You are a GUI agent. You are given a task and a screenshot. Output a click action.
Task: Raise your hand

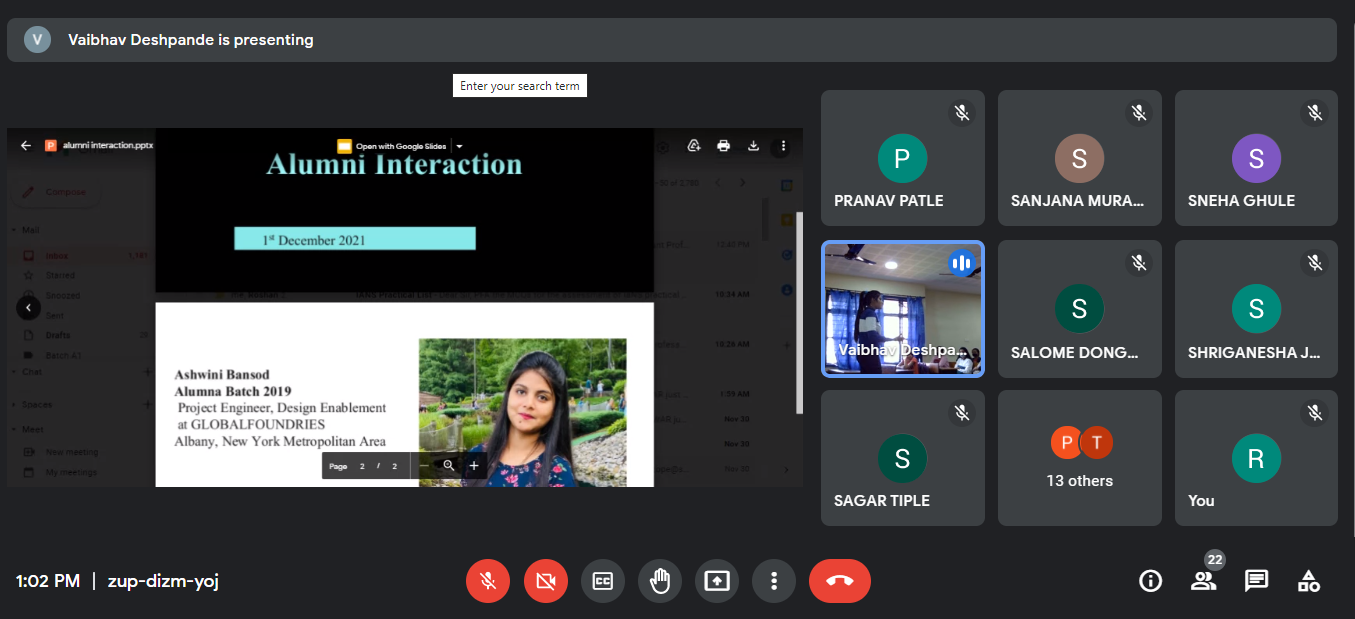tap(659, 581)
